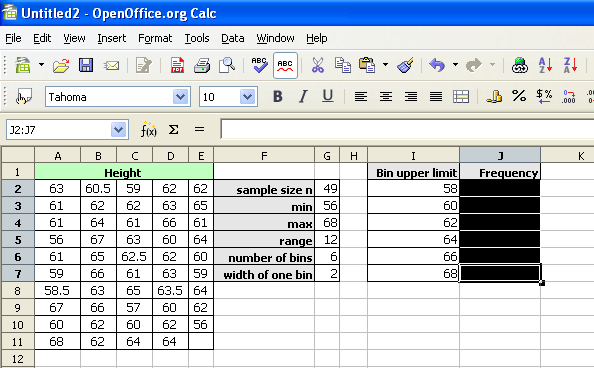Viewport: 594px width, 368px height.
Task: Click the Print File Directly icon
Action: click(202, 65)
